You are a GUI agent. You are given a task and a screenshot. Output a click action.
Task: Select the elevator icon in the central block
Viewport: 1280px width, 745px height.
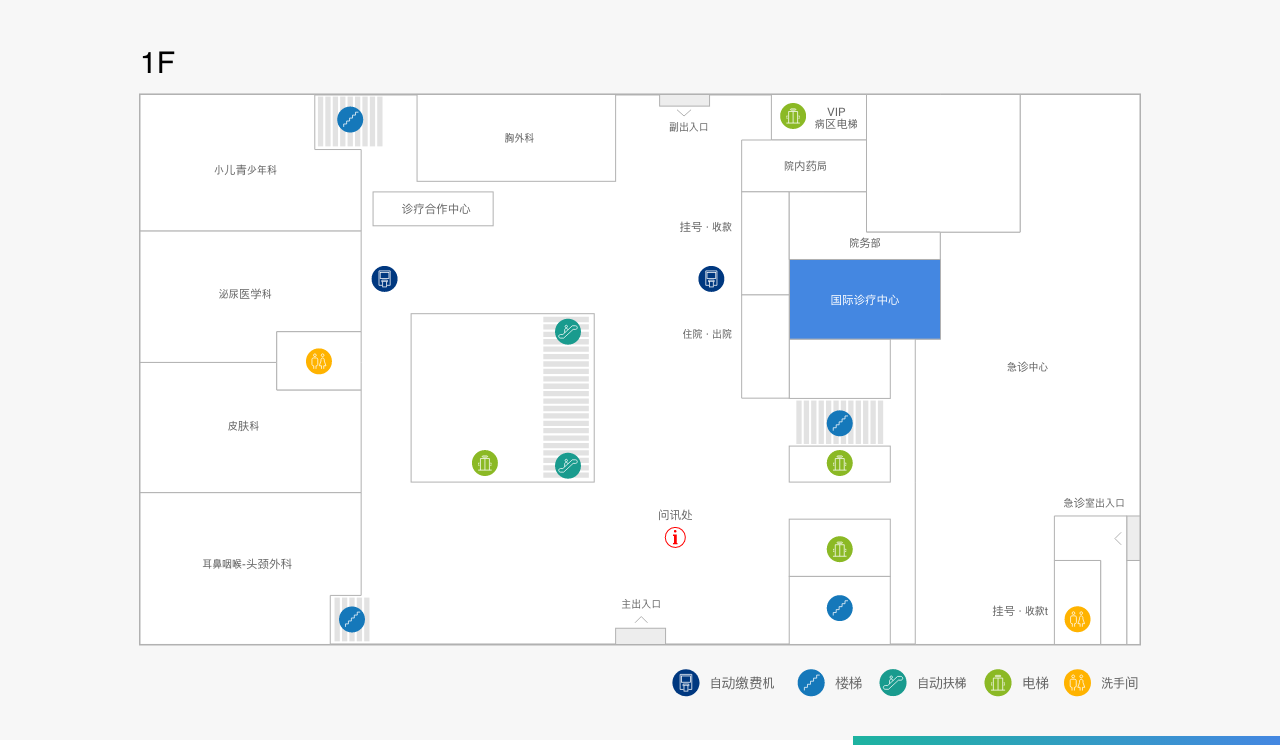485,463
